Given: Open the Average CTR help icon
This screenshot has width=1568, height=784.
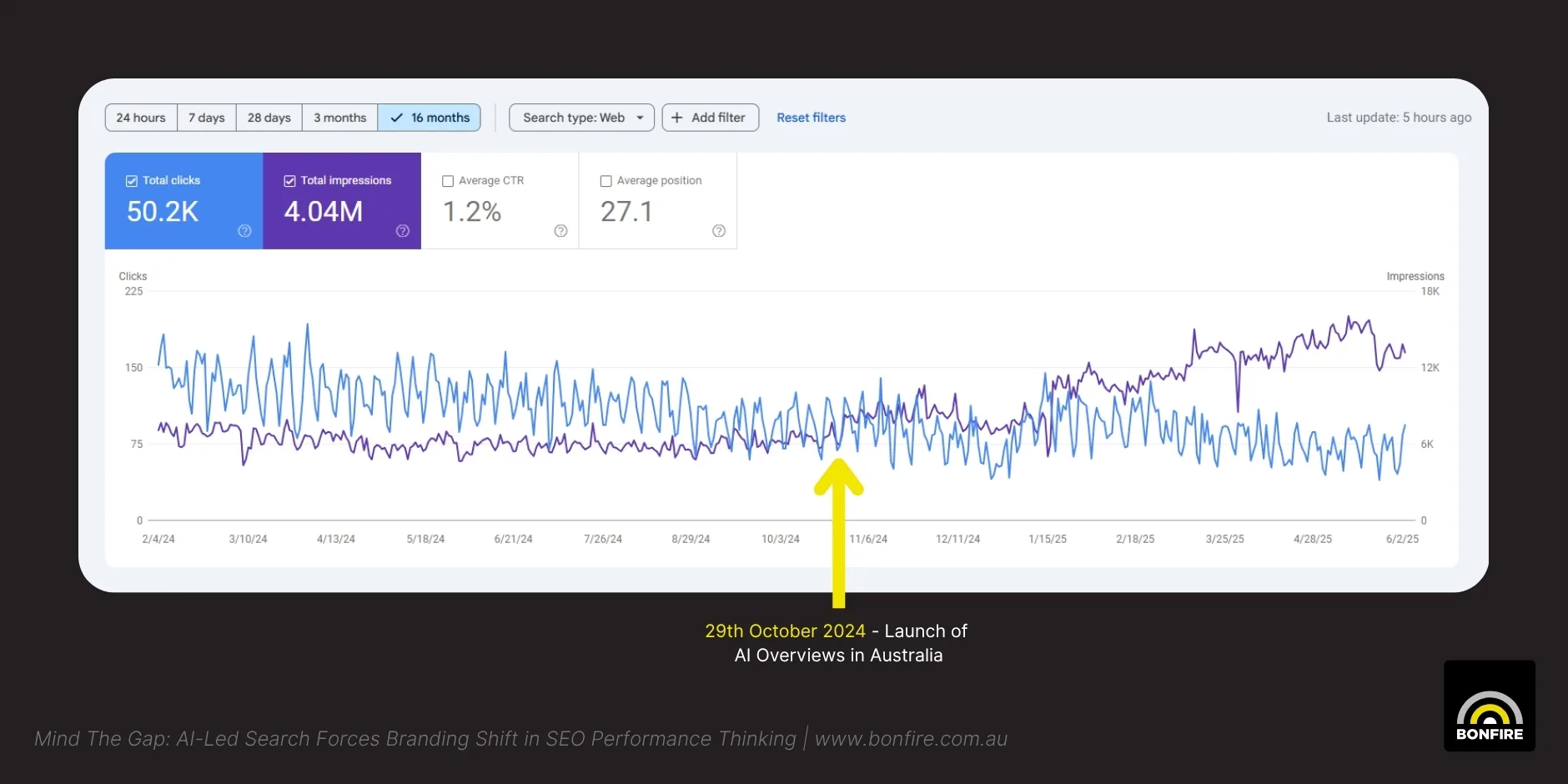Looking at the screenshot, I should point(560,231).
